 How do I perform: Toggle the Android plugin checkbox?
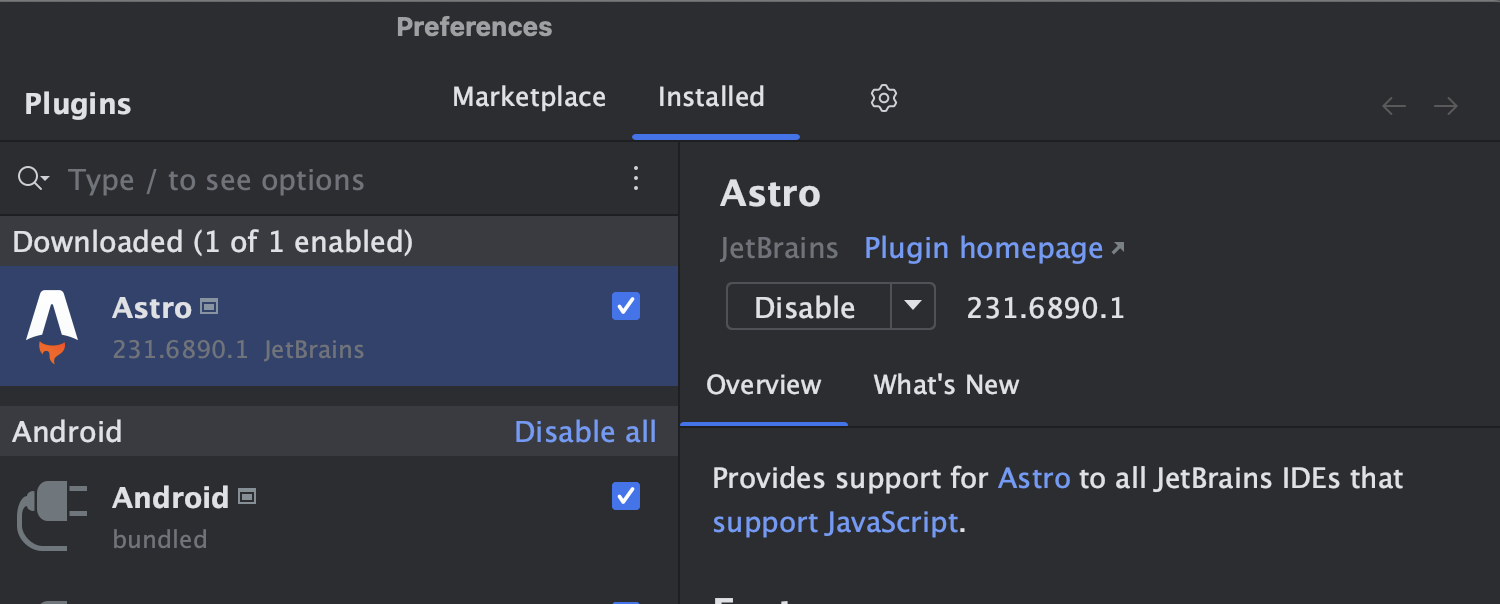tap(626, 496)
